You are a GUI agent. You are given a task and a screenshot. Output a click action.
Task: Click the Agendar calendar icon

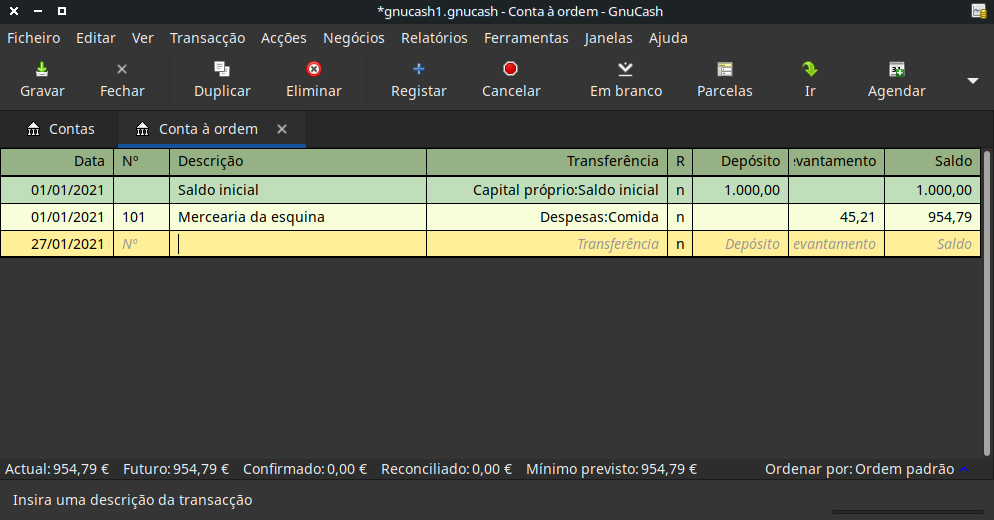(x=897, y=70)
